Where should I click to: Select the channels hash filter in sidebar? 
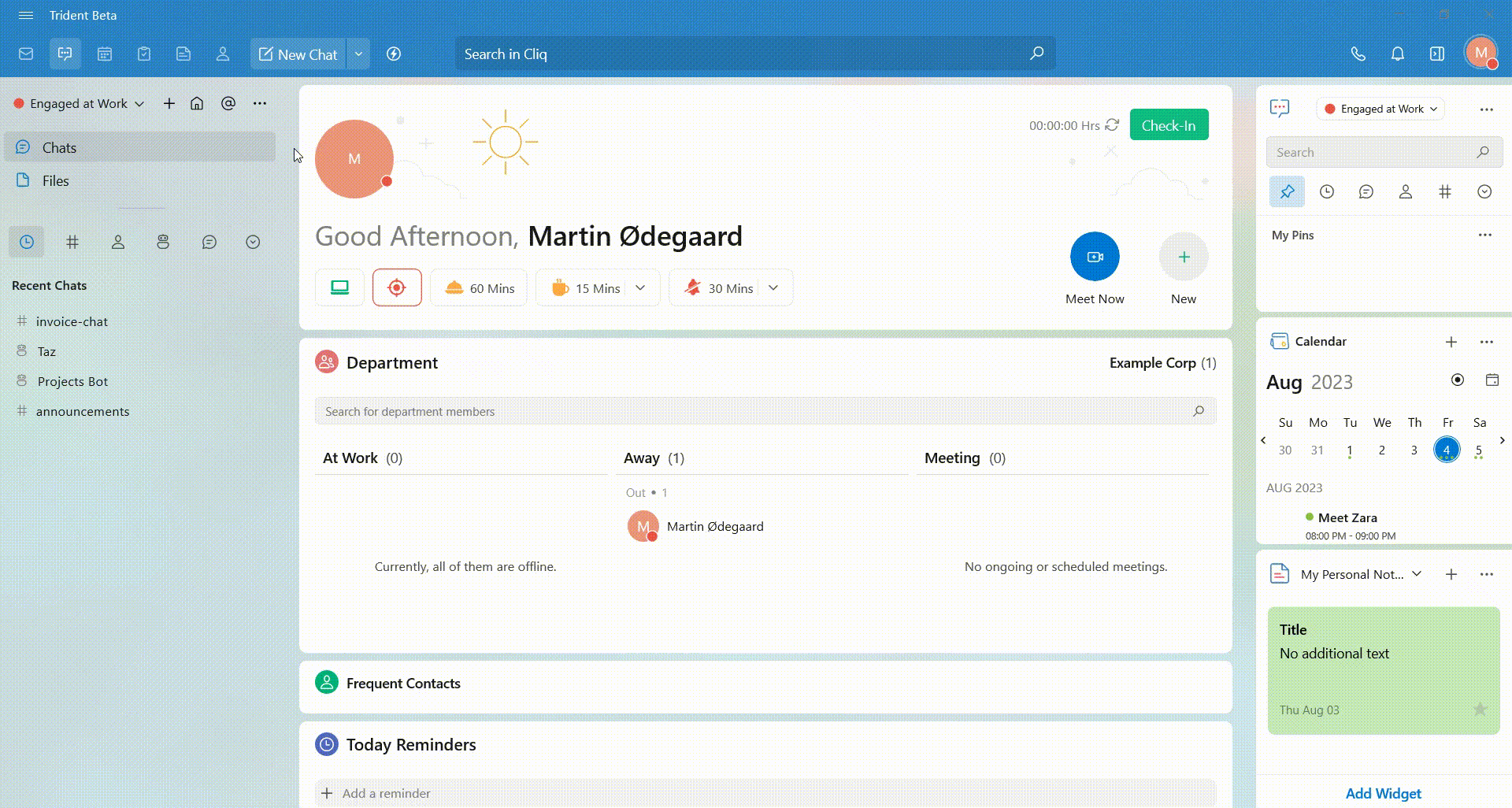[x=72, y=242]
